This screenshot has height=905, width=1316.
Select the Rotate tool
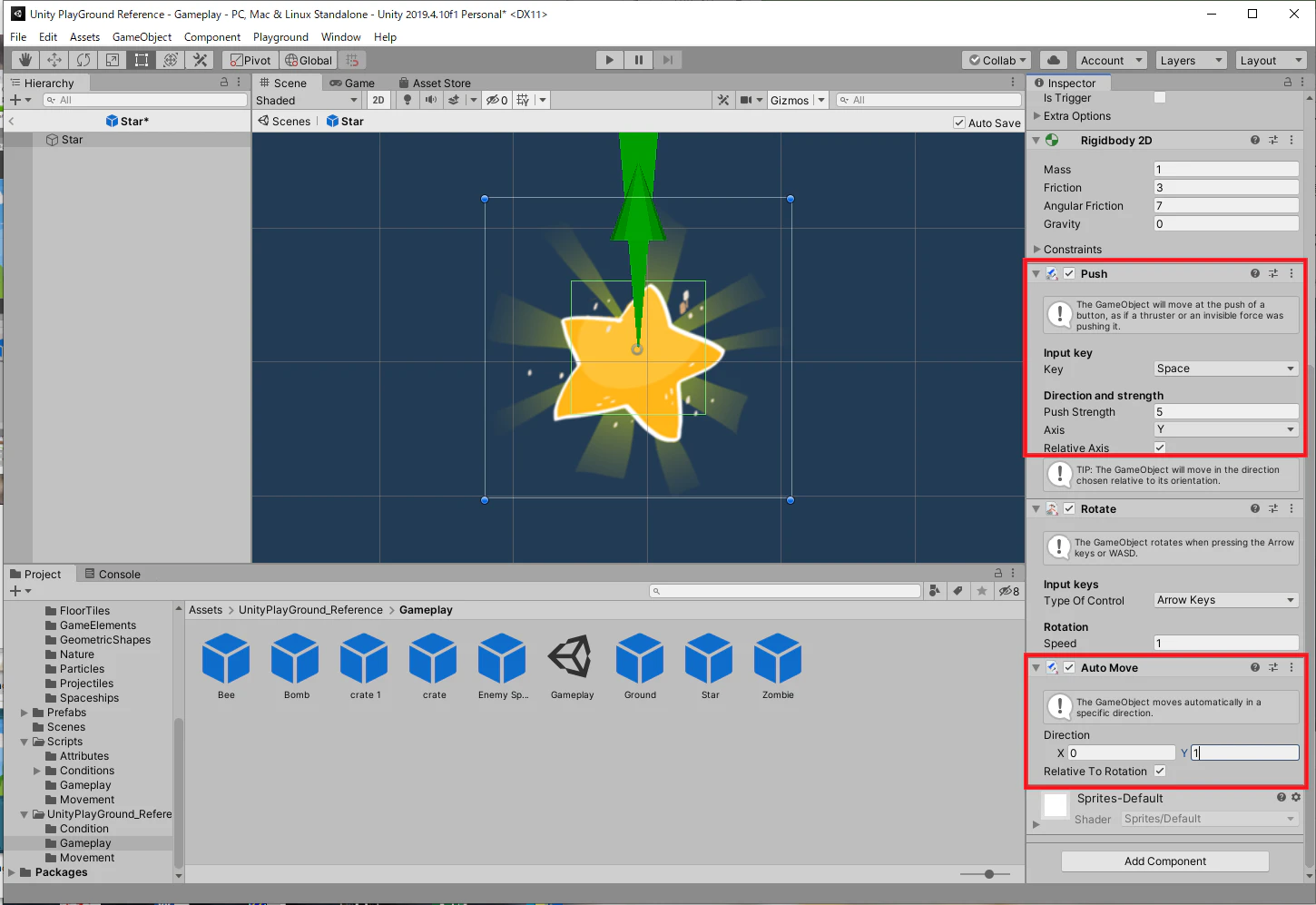[83, 60]
